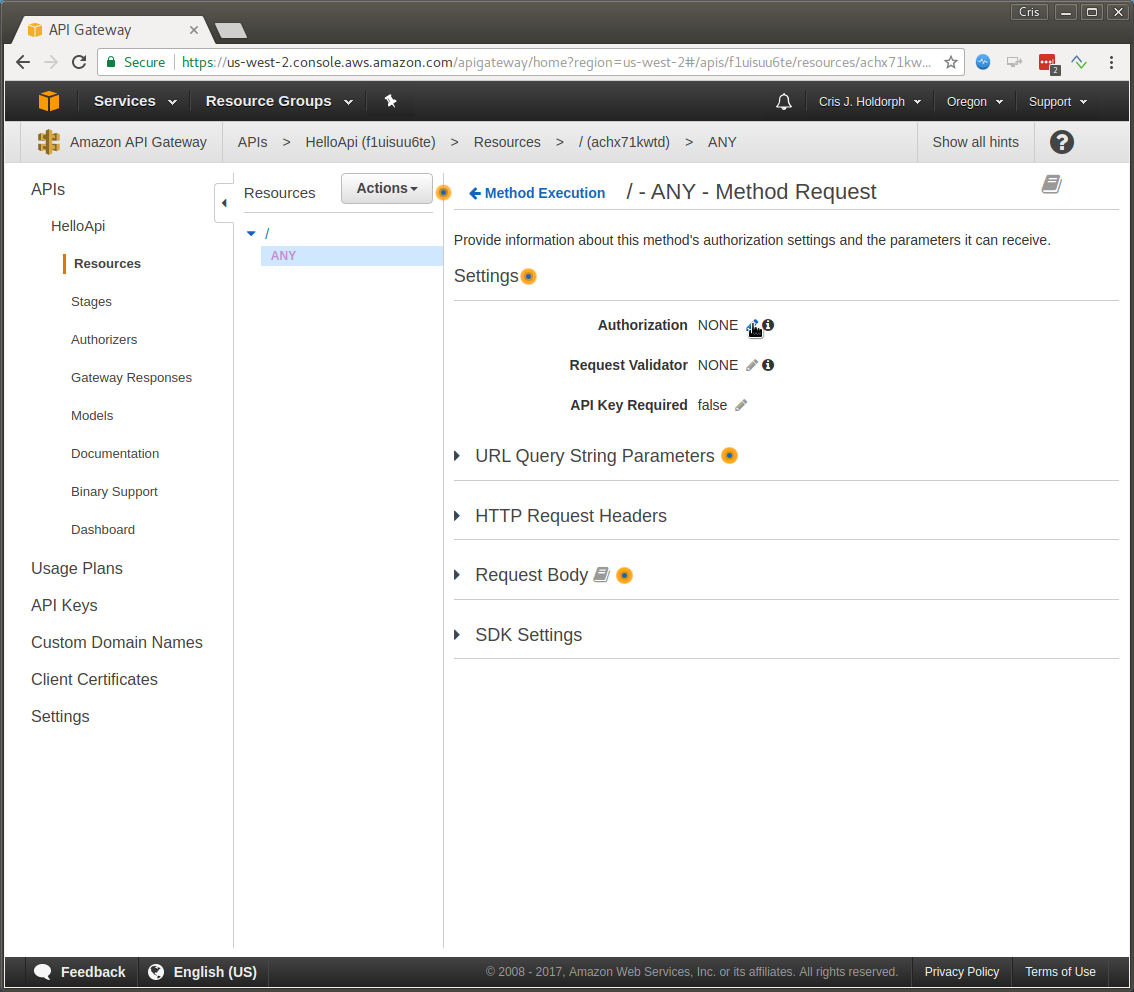Image resolution: width=1134 pixels, height=992 pixels.
Task: Open Binary Support in the sidebar
Action: click(x=114, y=492)
